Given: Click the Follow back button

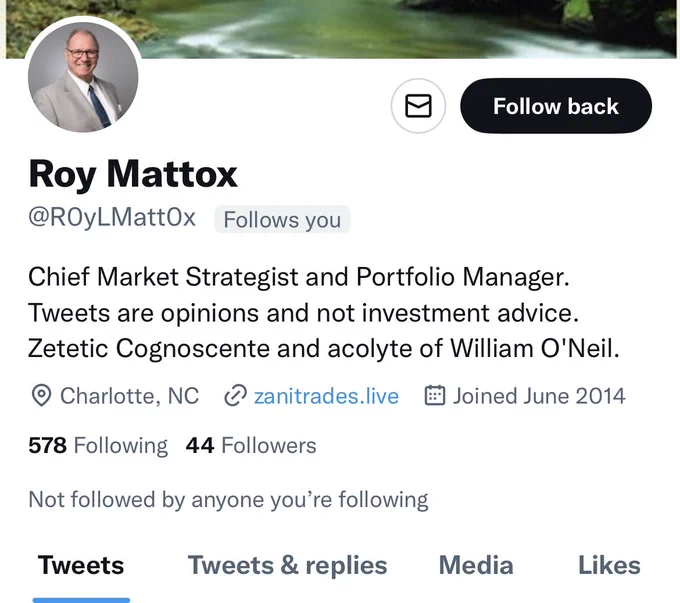Looking at the screenshot, I should point(556,106).
